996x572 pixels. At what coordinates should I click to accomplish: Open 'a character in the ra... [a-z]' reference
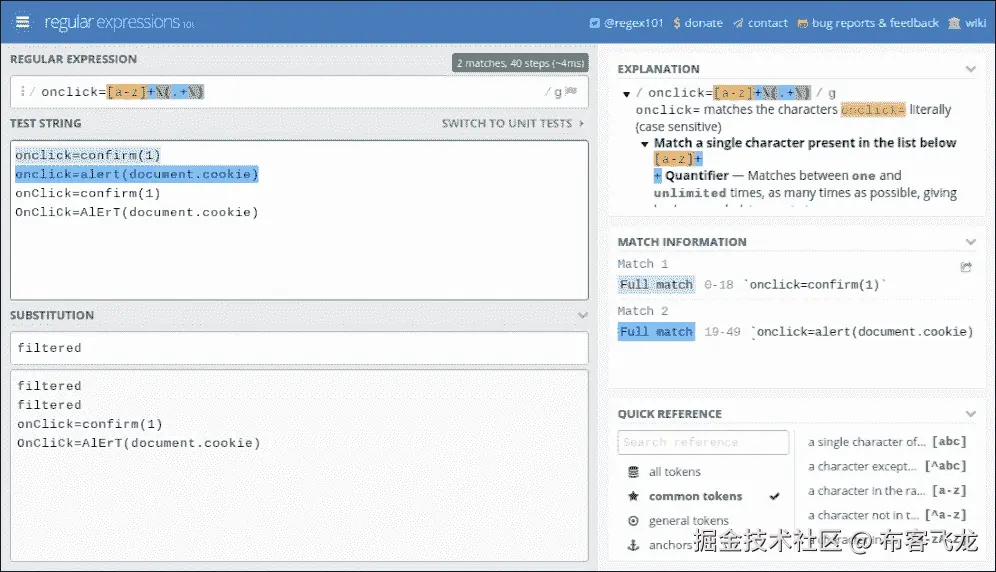tap(887, 491)
